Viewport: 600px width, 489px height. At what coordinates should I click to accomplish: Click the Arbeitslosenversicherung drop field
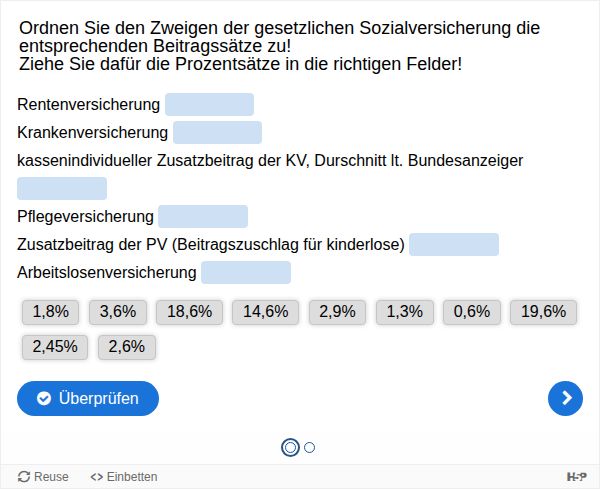[x=246, y=273]
